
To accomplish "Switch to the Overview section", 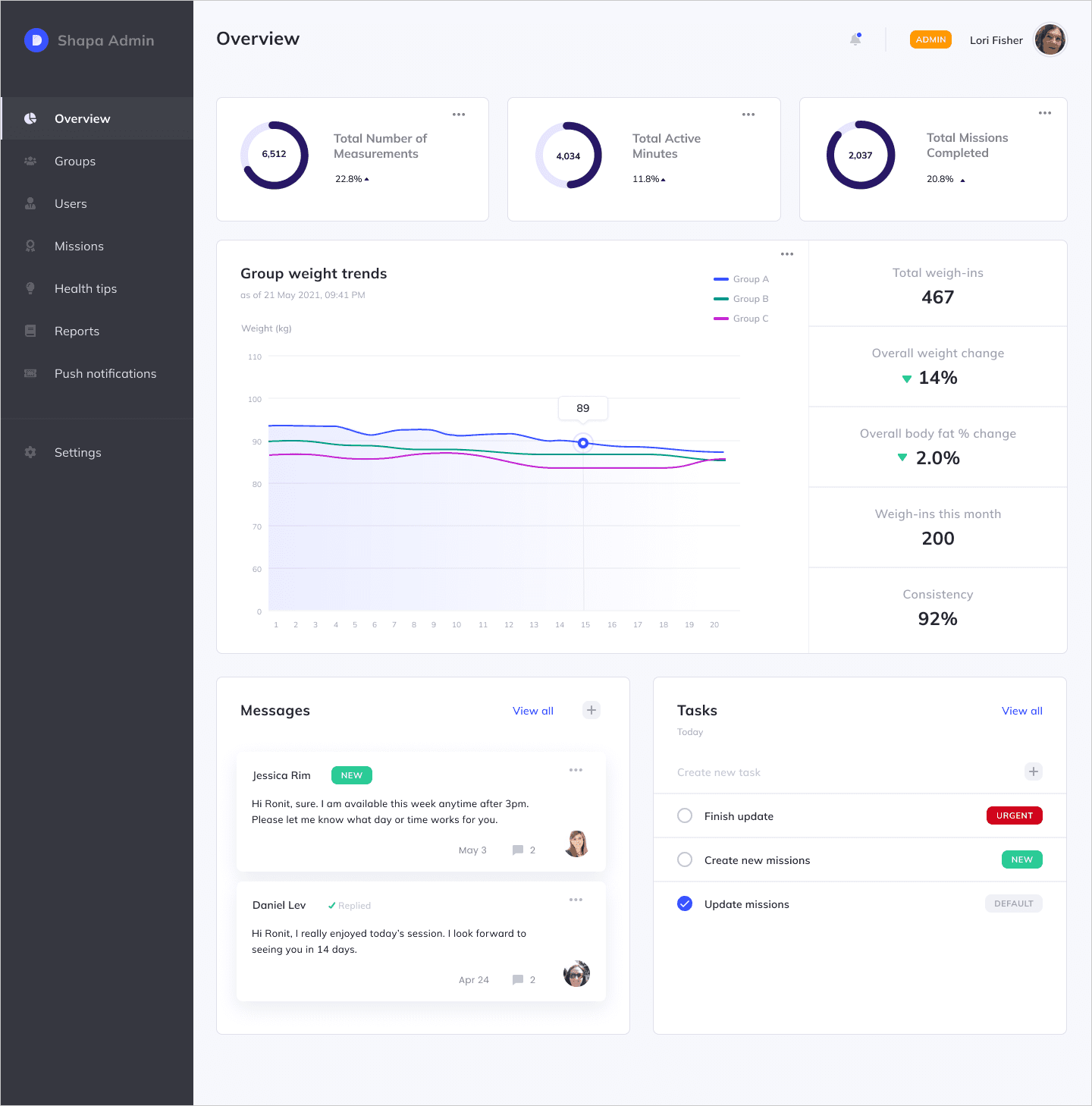I will (x=82, y=118).
